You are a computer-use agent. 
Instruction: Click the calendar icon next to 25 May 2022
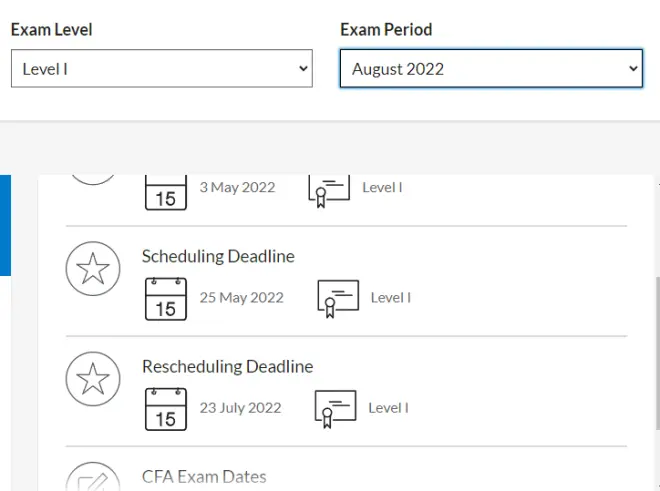click(x=166, y=298)
